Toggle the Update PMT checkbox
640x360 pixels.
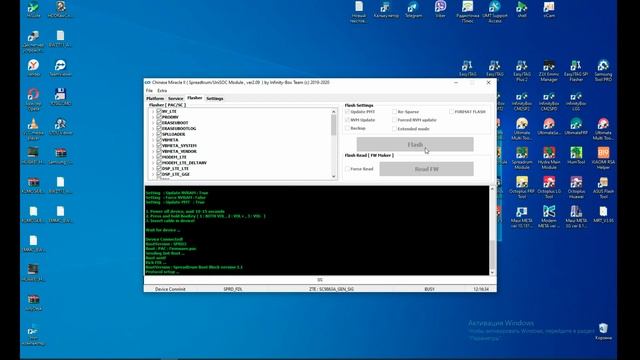[348, 111]
